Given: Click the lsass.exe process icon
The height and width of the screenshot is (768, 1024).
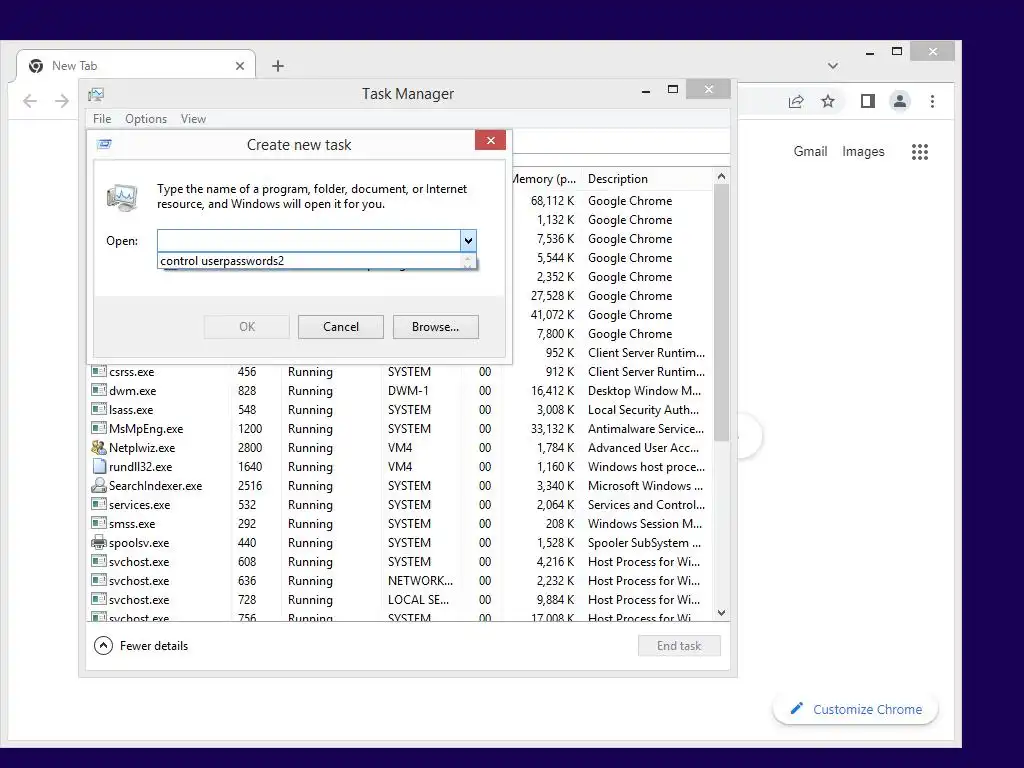Looking at the screenshot, I should tap(99, 409).
